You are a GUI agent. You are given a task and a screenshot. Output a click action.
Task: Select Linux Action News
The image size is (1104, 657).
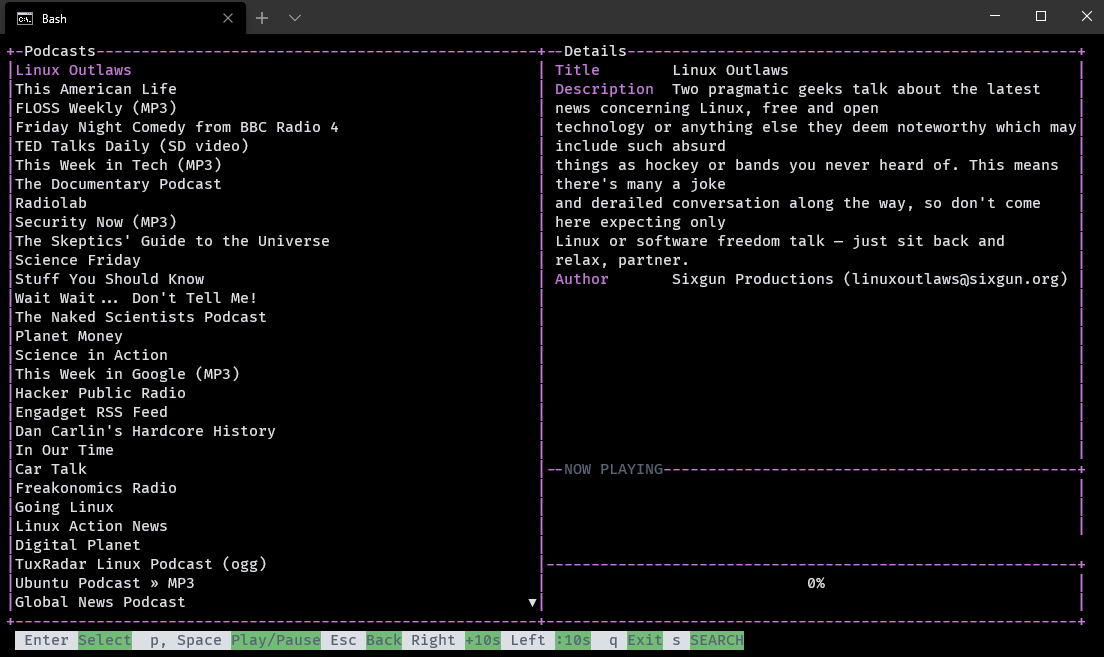pyautogui.click(x=92, y=526)
